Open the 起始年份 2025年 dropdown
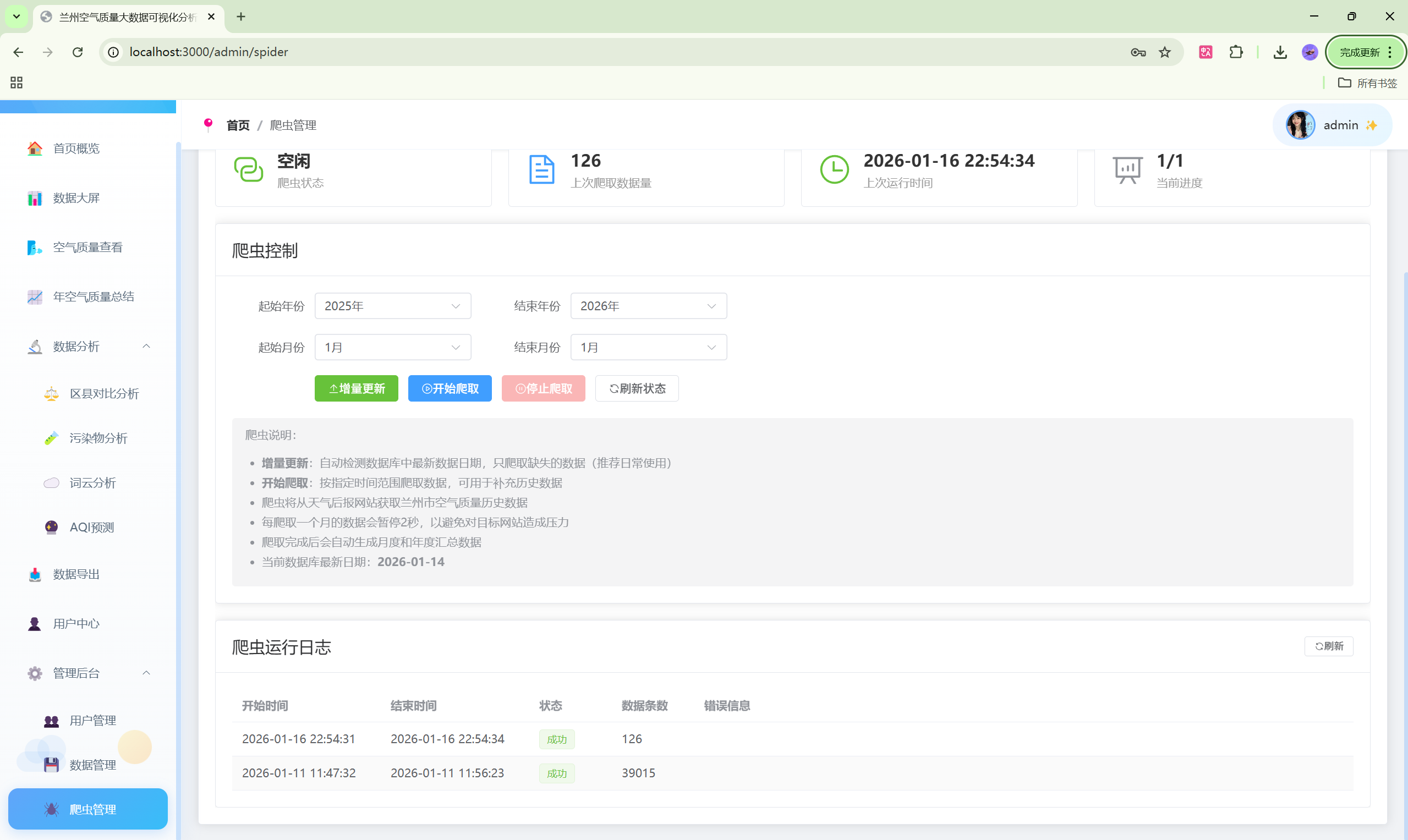The width and height of the screenshot is (1408, 840). [x=392, y=306]
